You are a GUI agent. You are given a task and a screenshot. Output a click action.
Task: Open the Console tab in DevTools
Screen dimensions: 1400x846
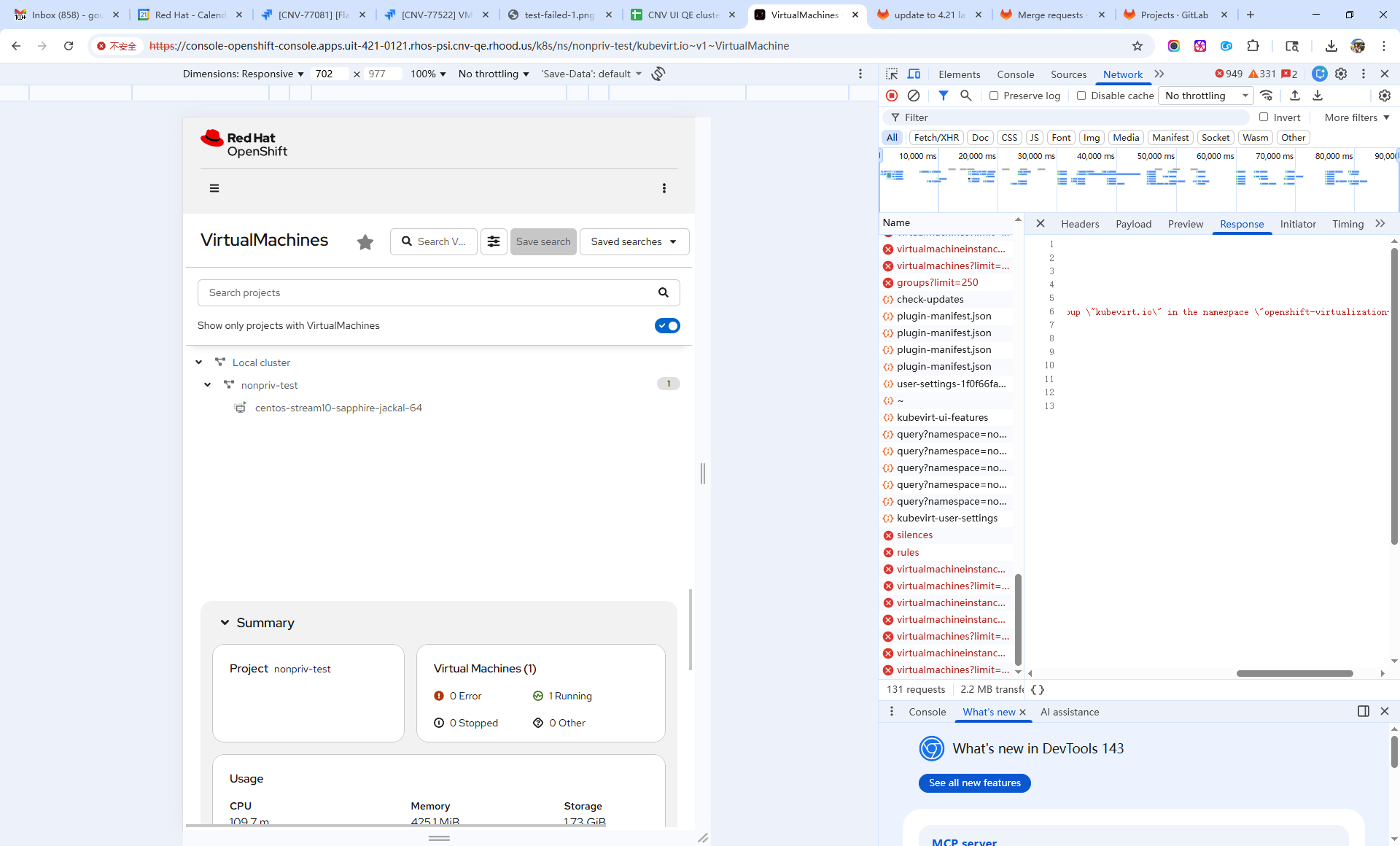tap(1015, 74)
